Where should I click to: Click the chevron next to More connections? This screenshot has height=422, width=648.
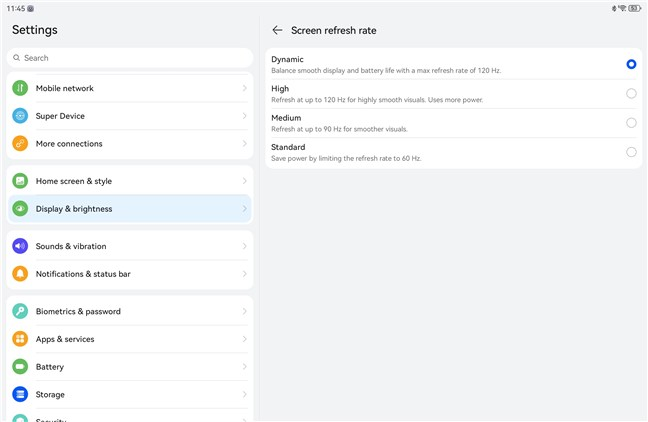(x=245, y=143)
